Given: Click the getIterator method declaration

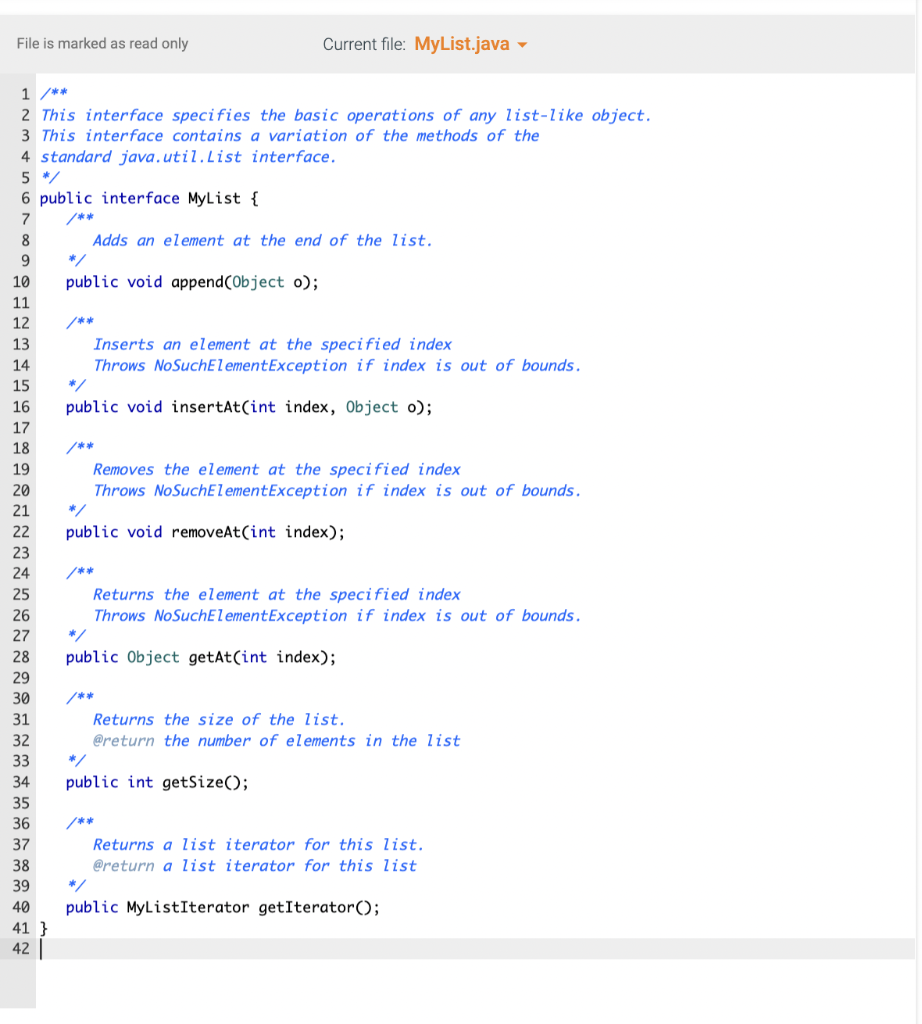Looking at the screenshot, I should [x=220, y=907].
